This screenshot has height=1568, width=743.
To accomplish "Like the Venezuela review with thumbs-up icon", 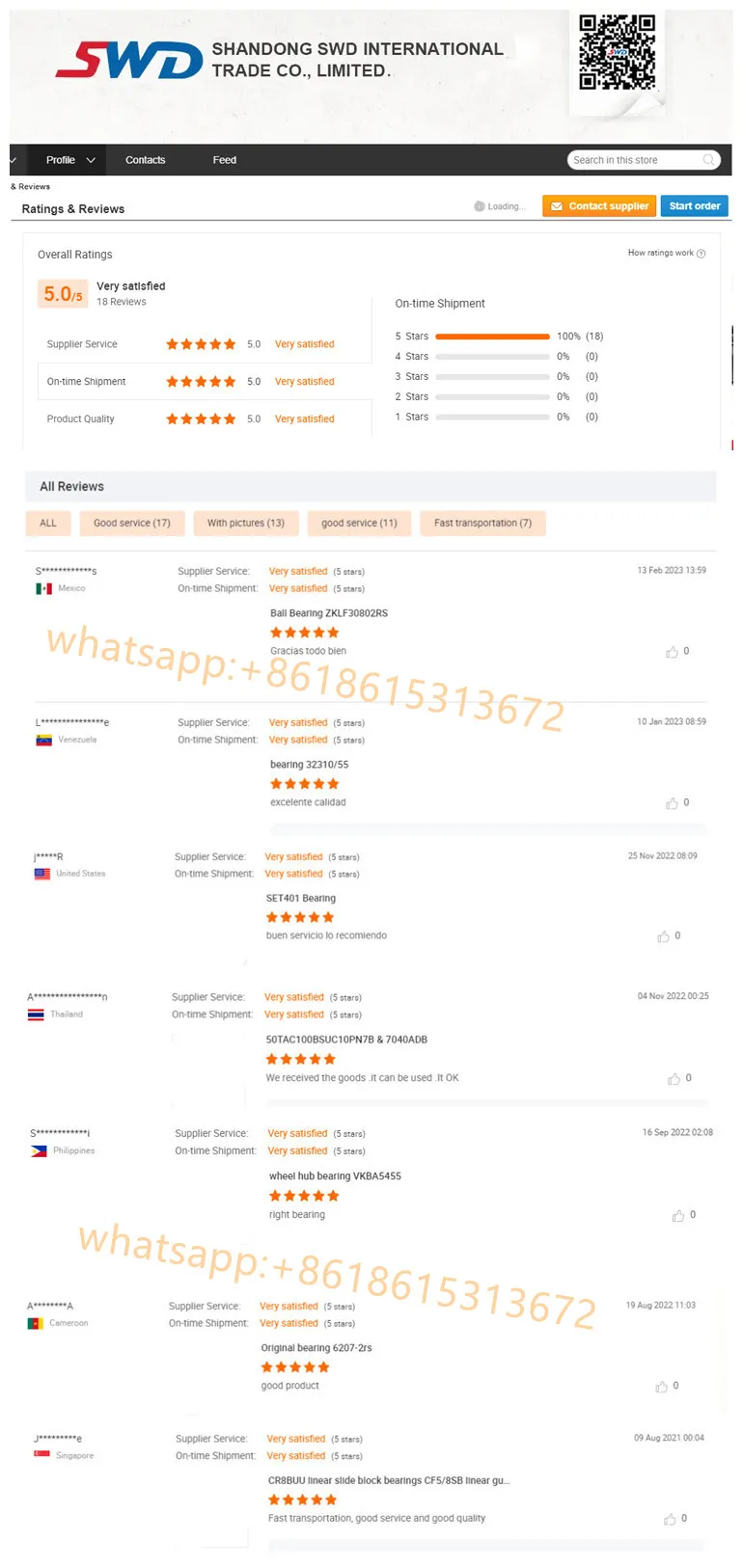I will tap(672, 803).
